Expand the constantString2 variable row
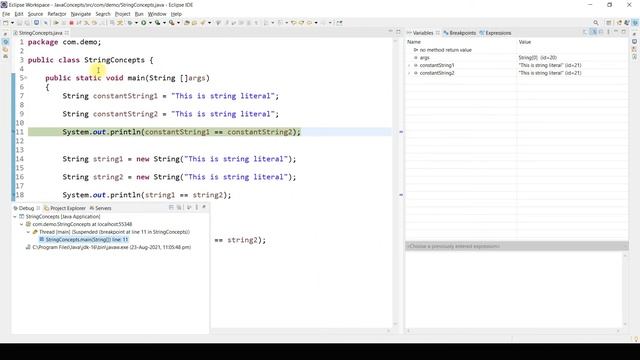This screenshot has width=640, height=360. pos(409,73)
